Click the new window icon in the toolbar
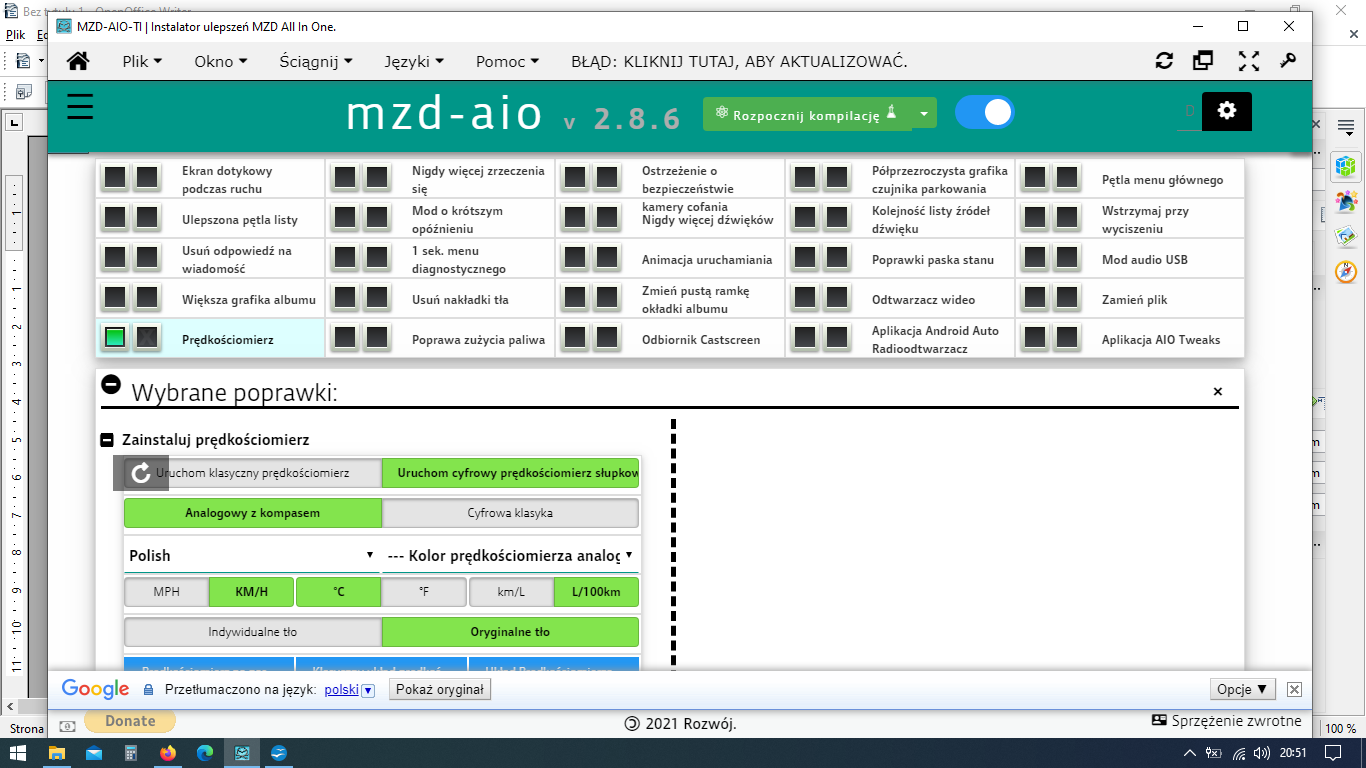The height and width of the screenshot is (768, 1366). pos(1203,61)
